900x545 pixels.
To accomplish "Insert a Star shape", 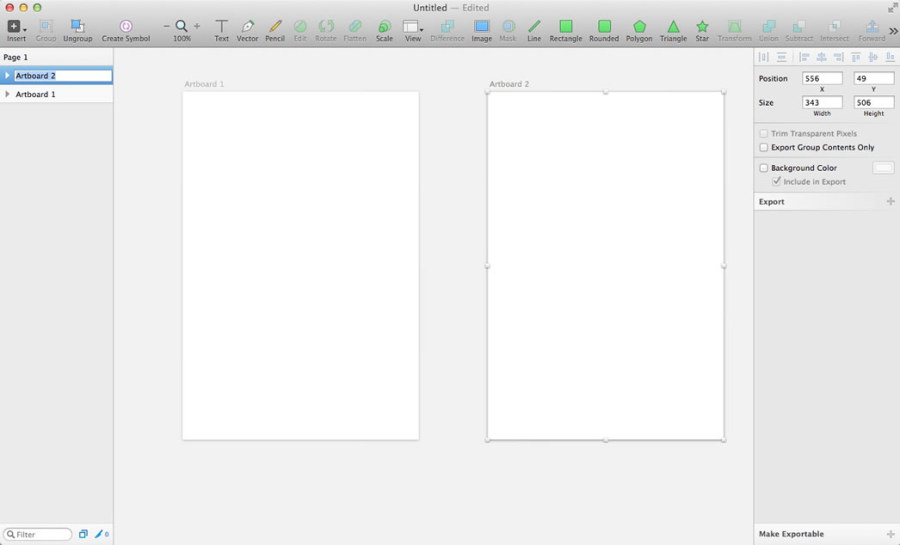I will 702,30.
